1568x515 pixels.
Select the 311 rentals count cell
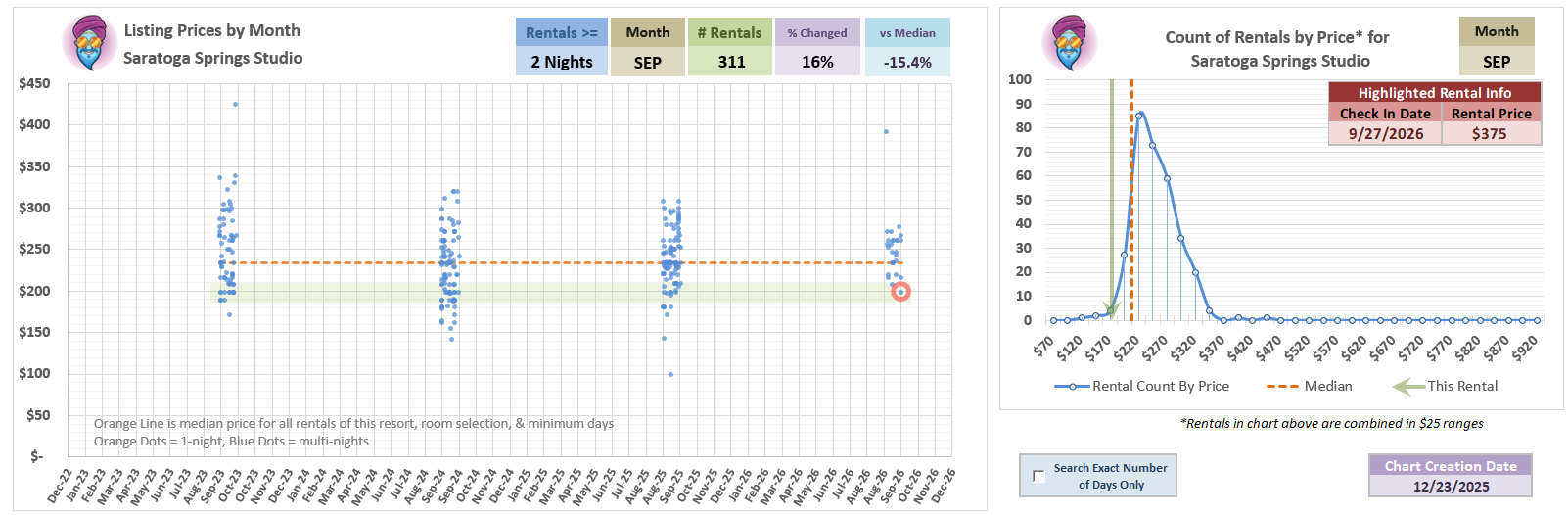[730, 62]
